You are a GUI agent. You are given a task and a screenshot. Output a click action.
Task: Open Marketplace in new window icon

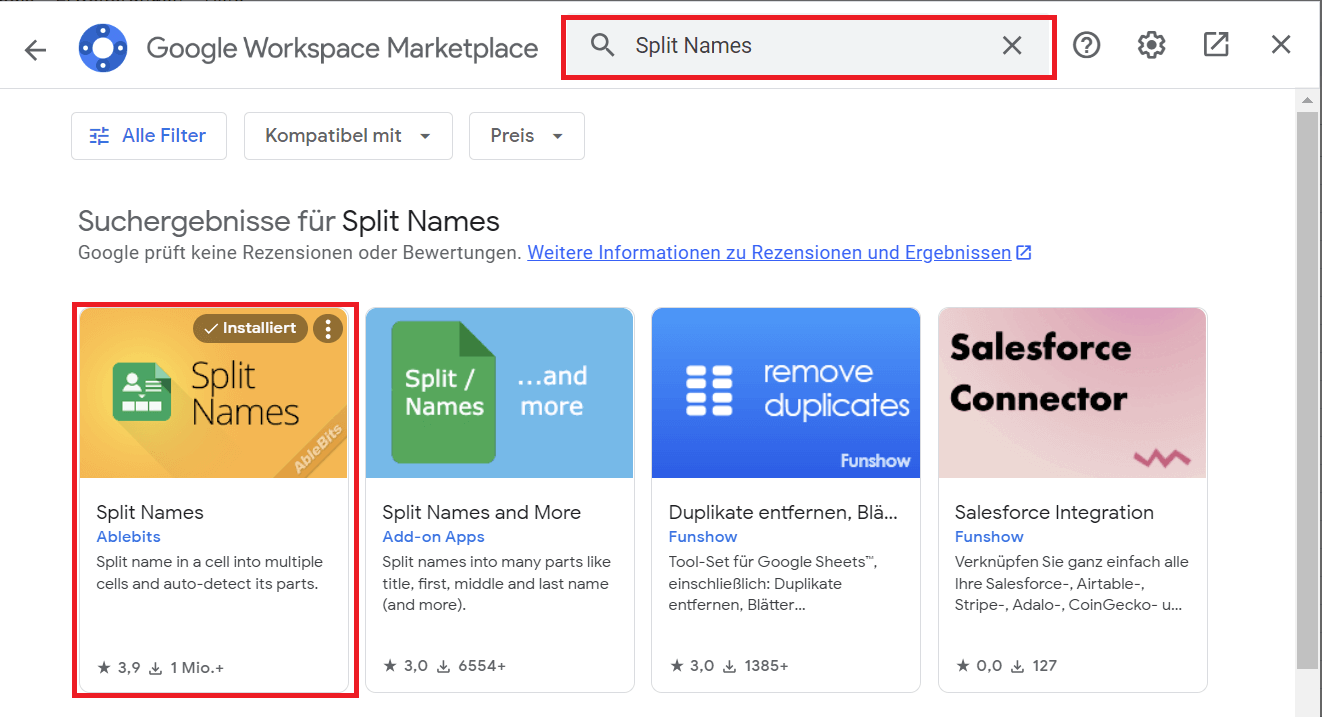(x=1216, y=45)
